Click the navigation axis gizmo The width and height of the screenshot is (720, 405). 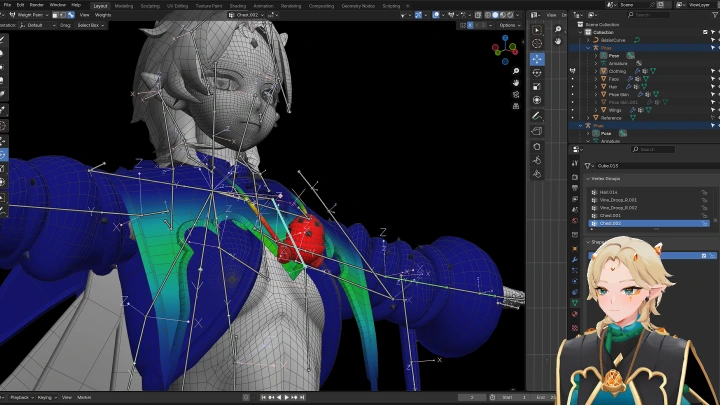(505, 48)
